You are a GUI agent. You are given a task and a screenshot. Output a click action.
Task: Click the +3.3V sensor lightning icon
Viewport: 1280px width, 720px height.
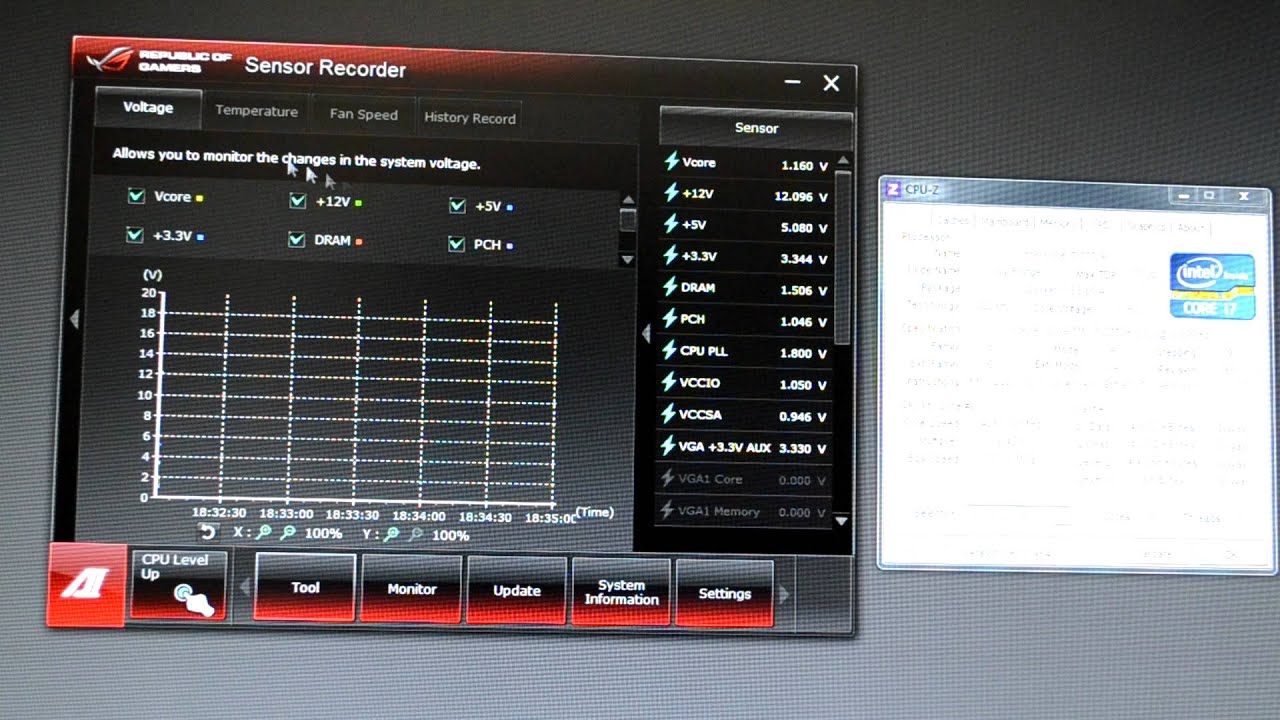672,256
